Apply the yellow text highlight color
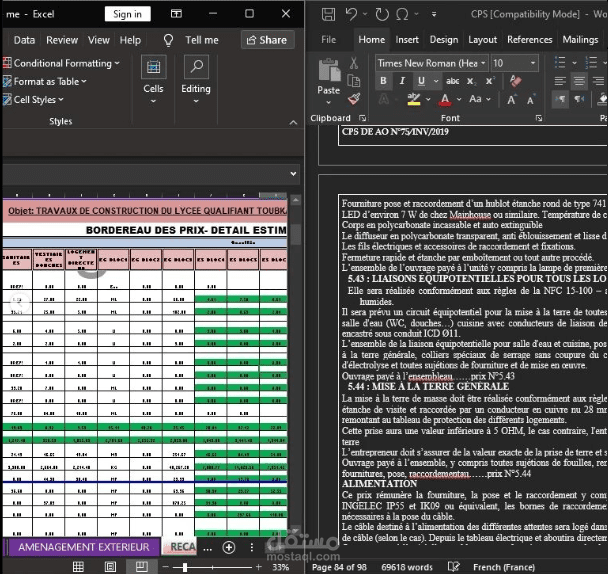This screenshot has width=608, height=574. tap(414, 99)
